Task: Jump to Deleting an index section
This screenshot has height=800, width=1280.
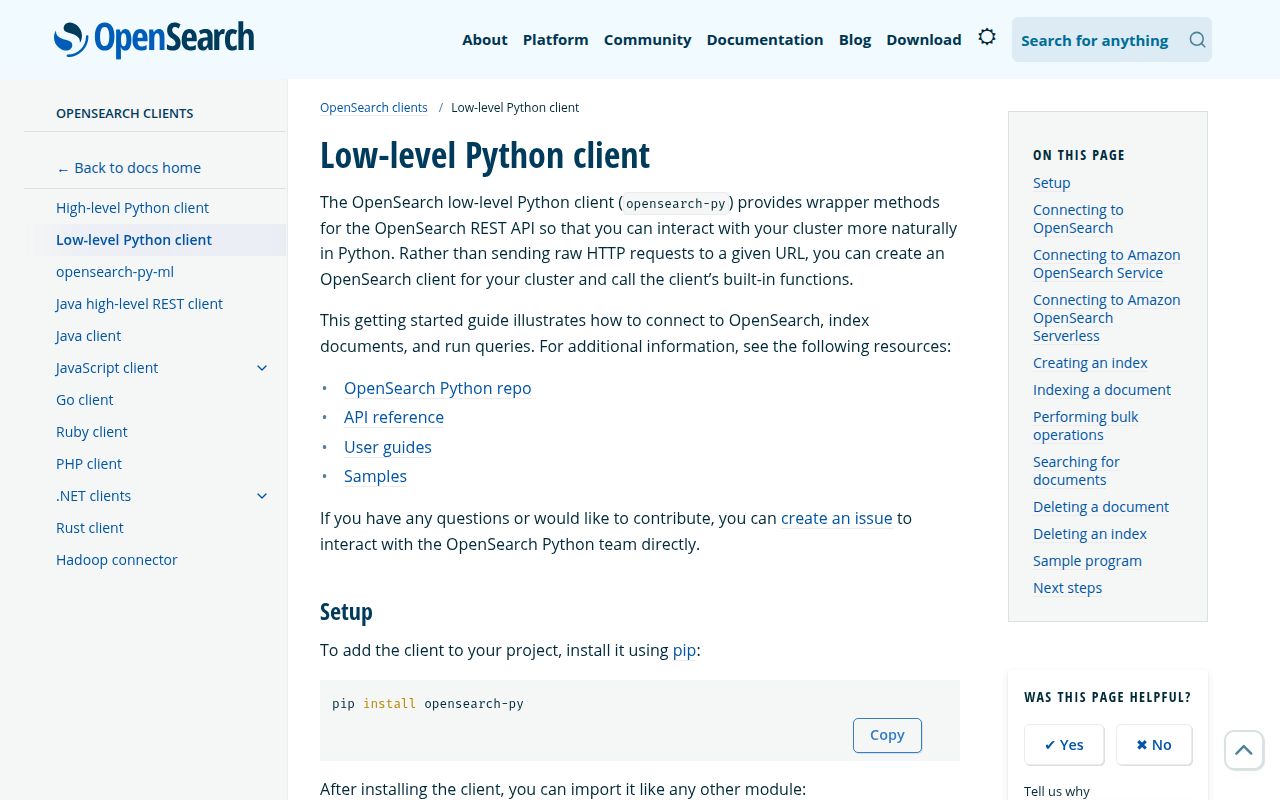Action: (x=1090, y=534)
